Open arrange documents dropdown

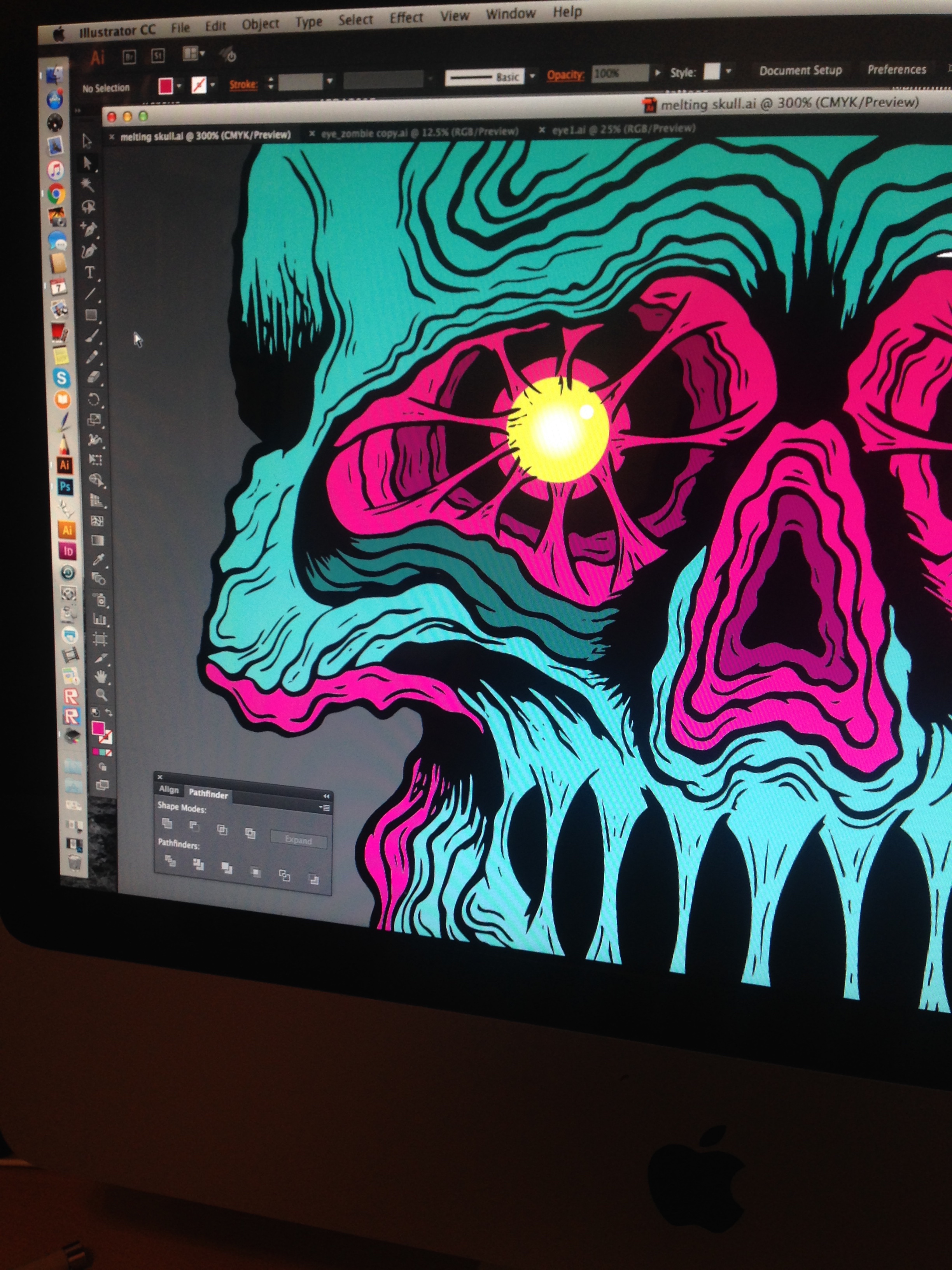pos(194,54)
